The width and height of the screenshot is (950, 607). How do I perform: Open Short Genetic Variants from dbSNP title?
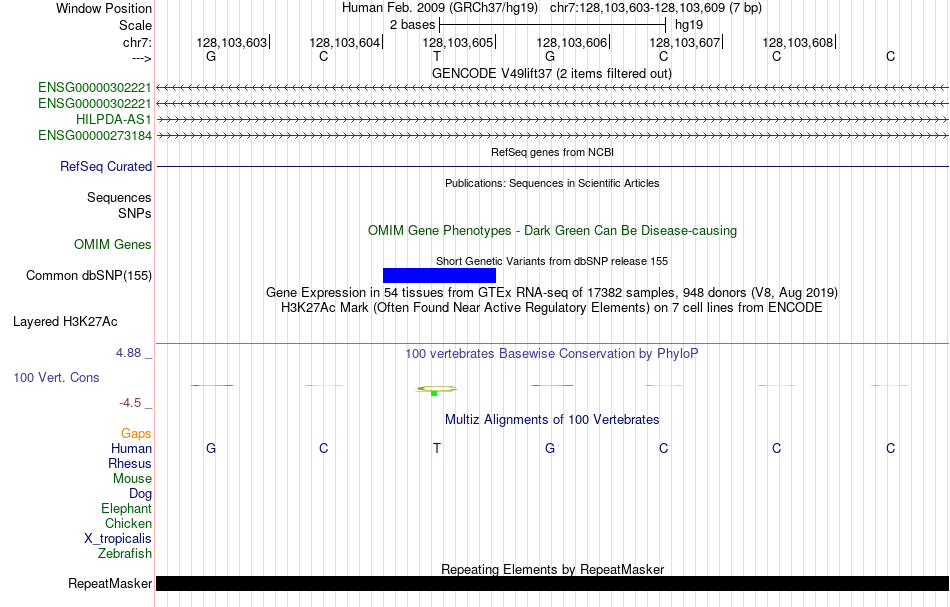(552, 261)
